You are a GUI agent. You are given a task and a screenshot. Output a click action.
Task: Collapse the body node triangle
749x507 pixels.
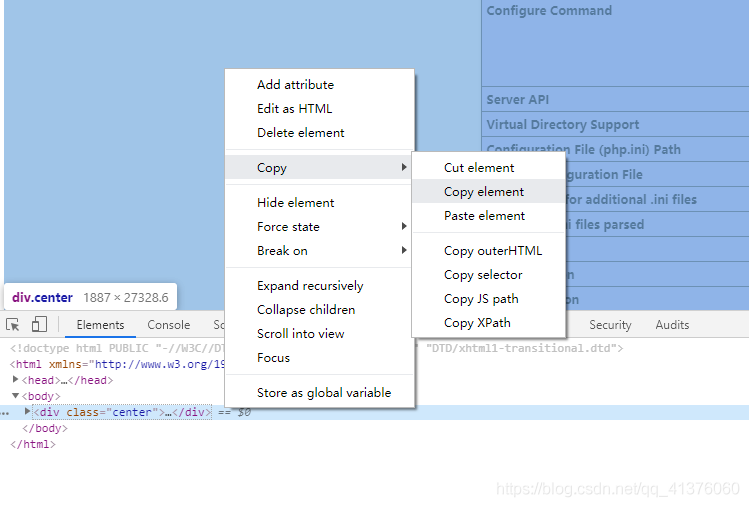point(15,396)
